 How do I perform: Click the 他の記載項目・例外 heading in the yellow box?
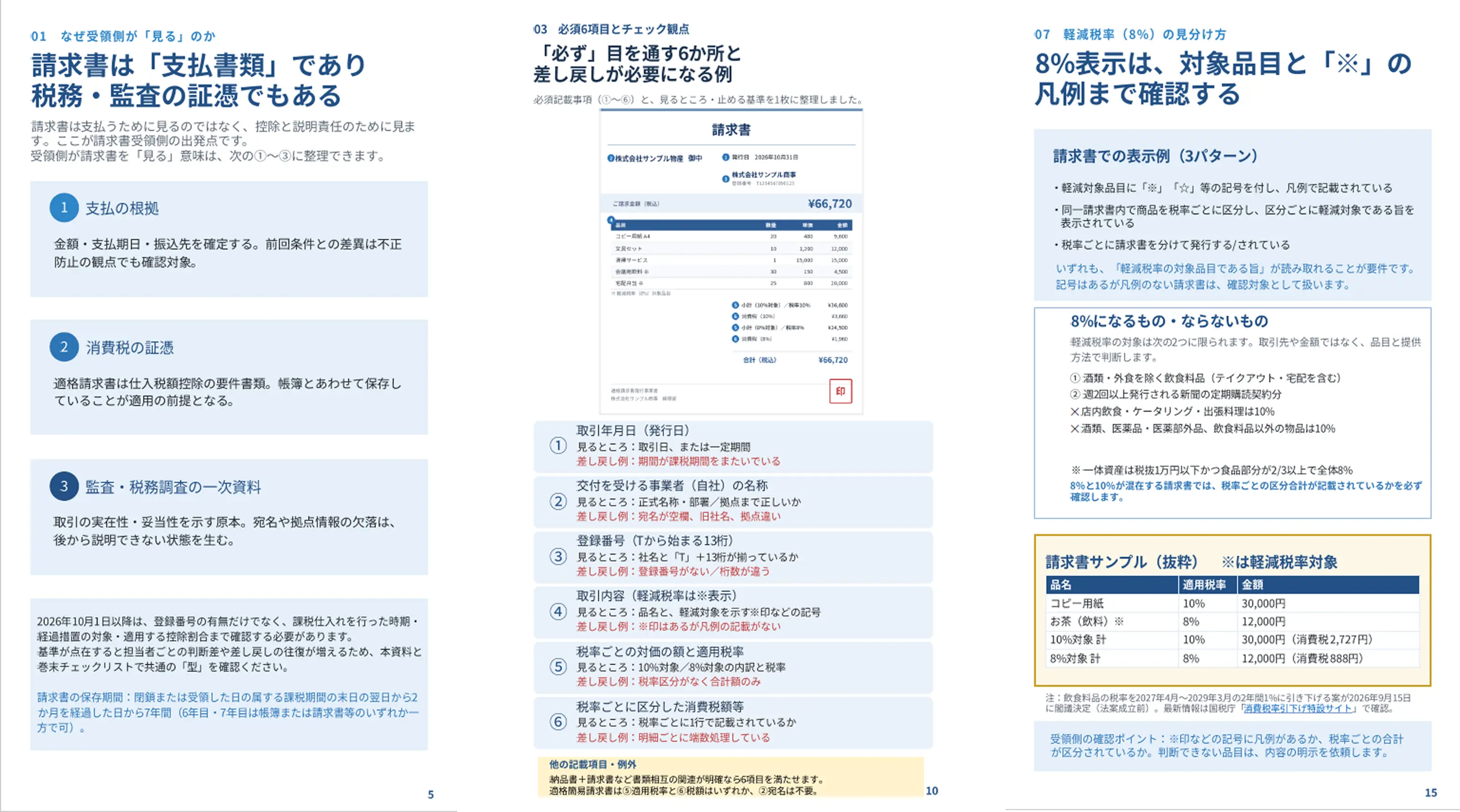tap(592, 765)
